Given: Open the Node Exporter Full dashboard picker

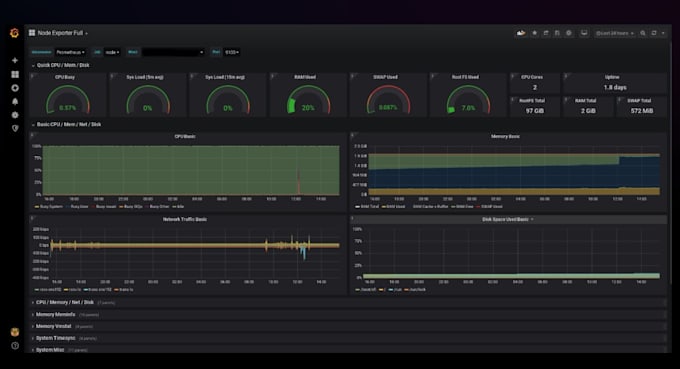Looking at the screenshot, I should [62, 33].
